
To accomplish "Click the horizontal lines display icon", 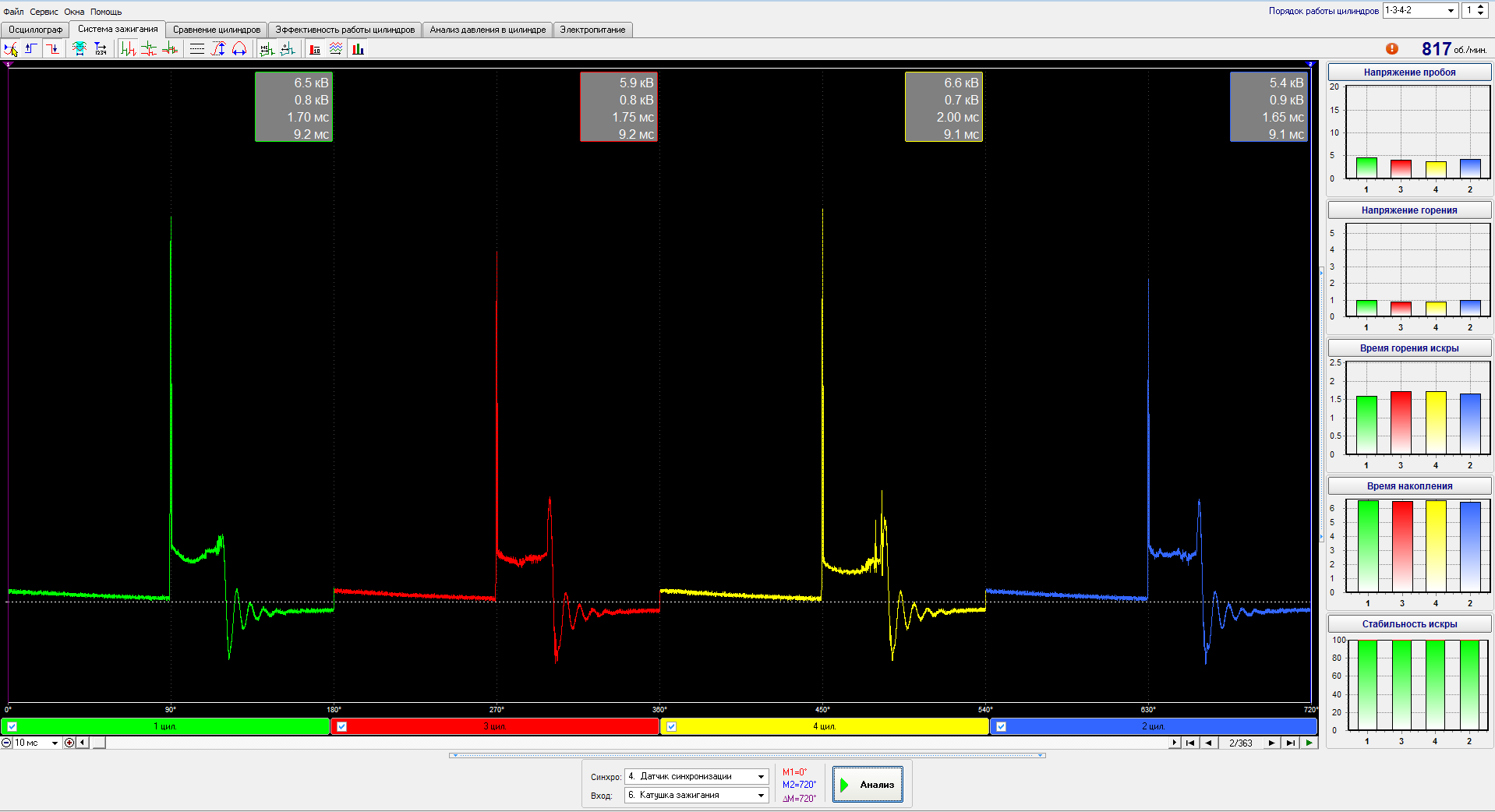I will tap(197, 49).
